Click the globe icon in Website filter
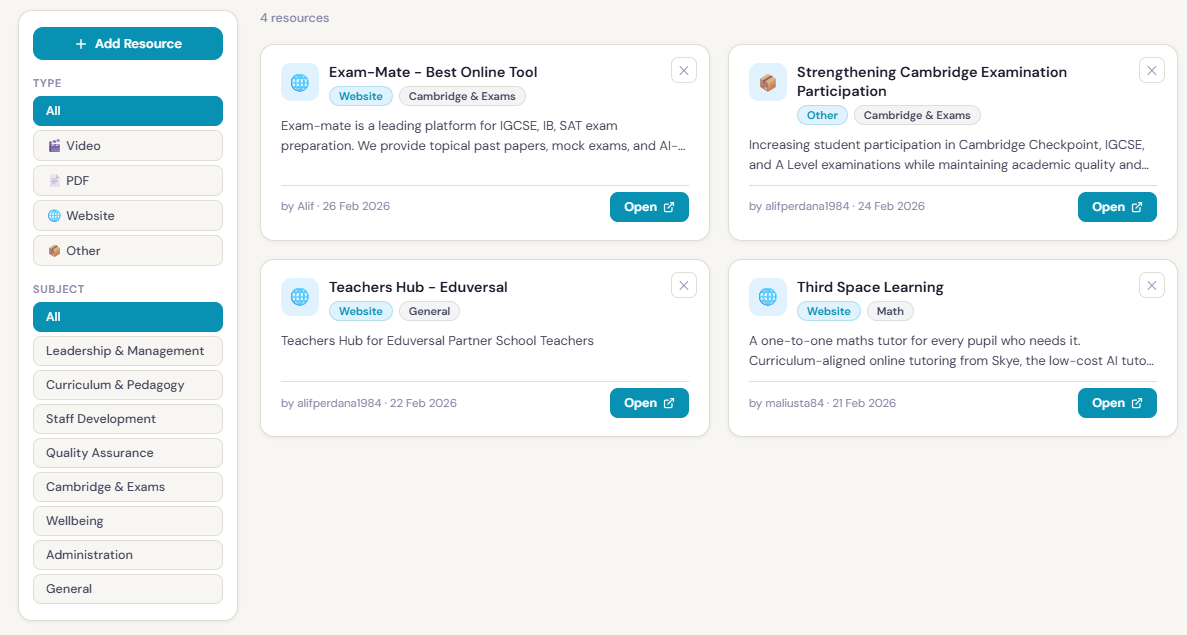 pyautogui.click(x=55, y=216)
